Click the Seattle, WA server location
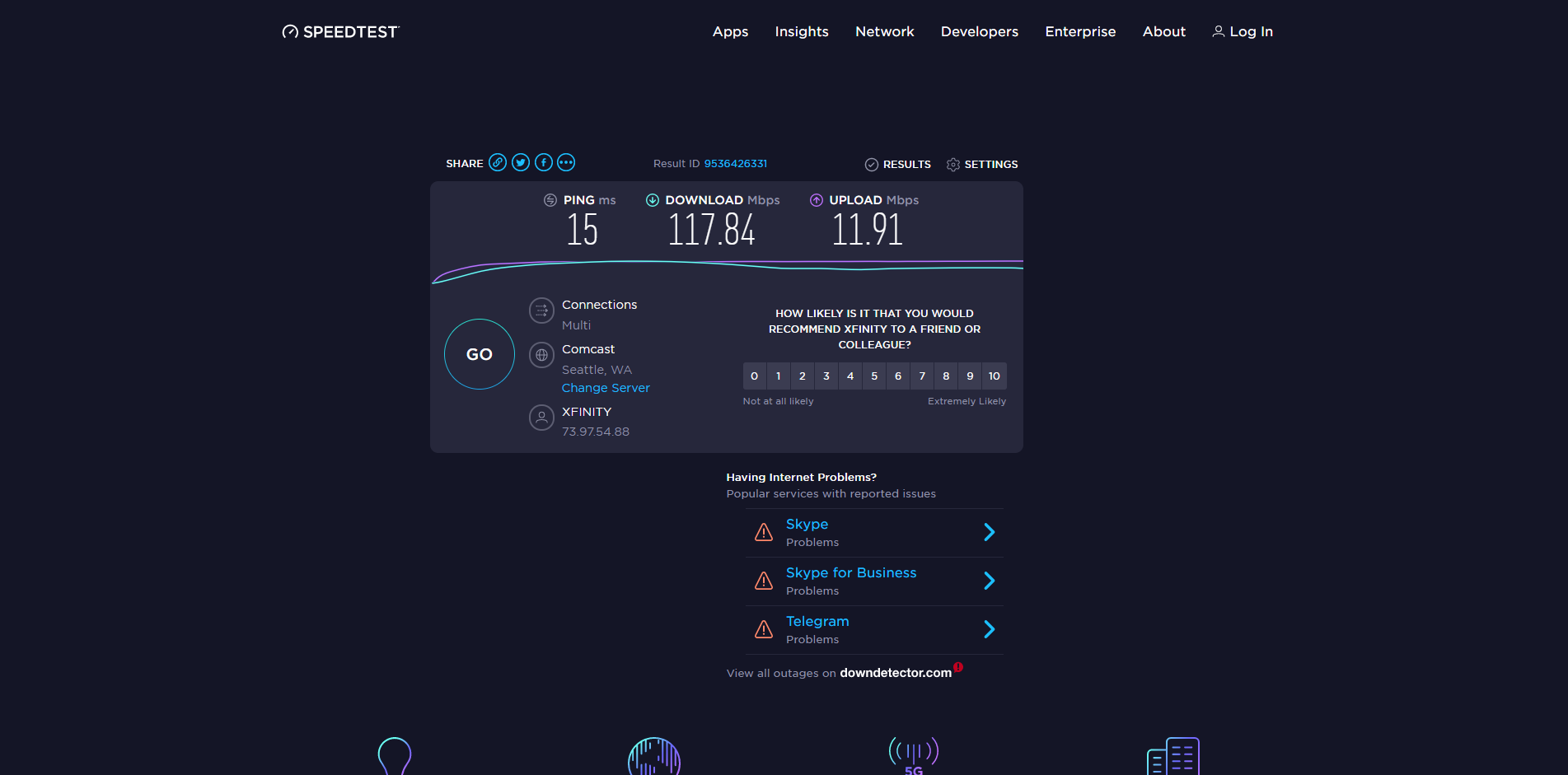 (x=597, y=370)
